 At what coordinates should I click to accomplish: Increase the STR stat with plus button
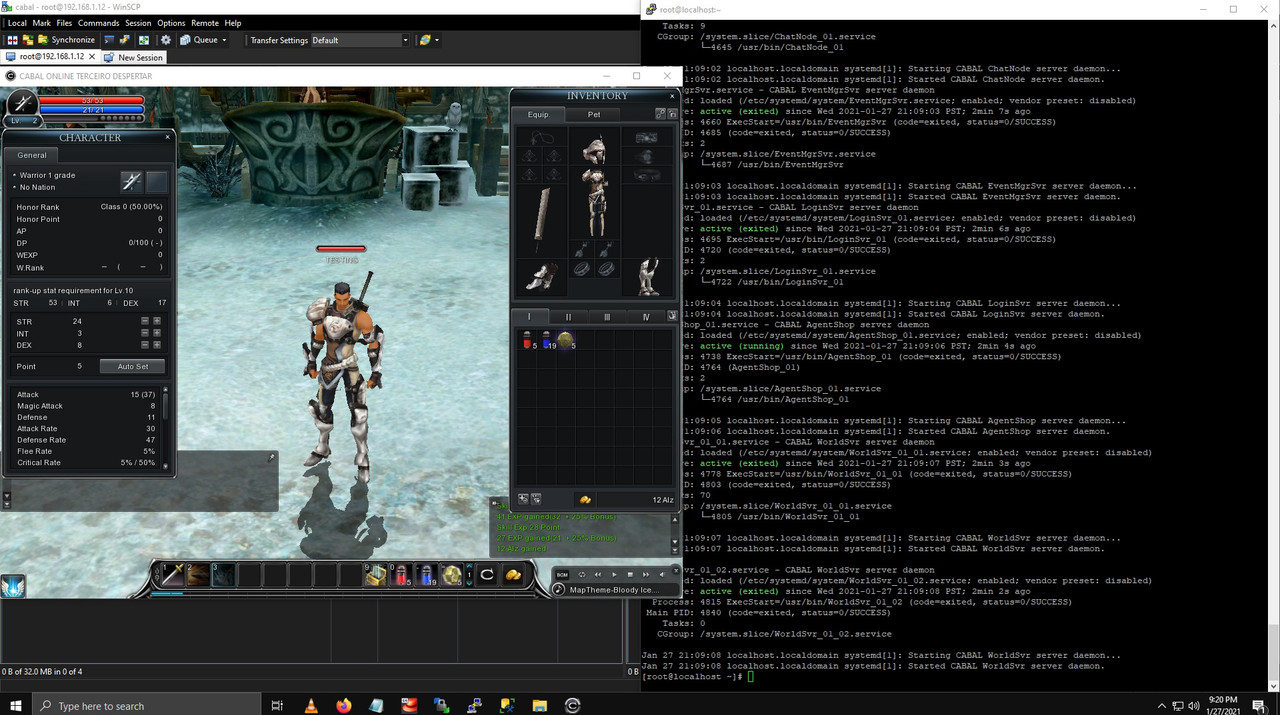pyautogui.click(x=157, y=321)
